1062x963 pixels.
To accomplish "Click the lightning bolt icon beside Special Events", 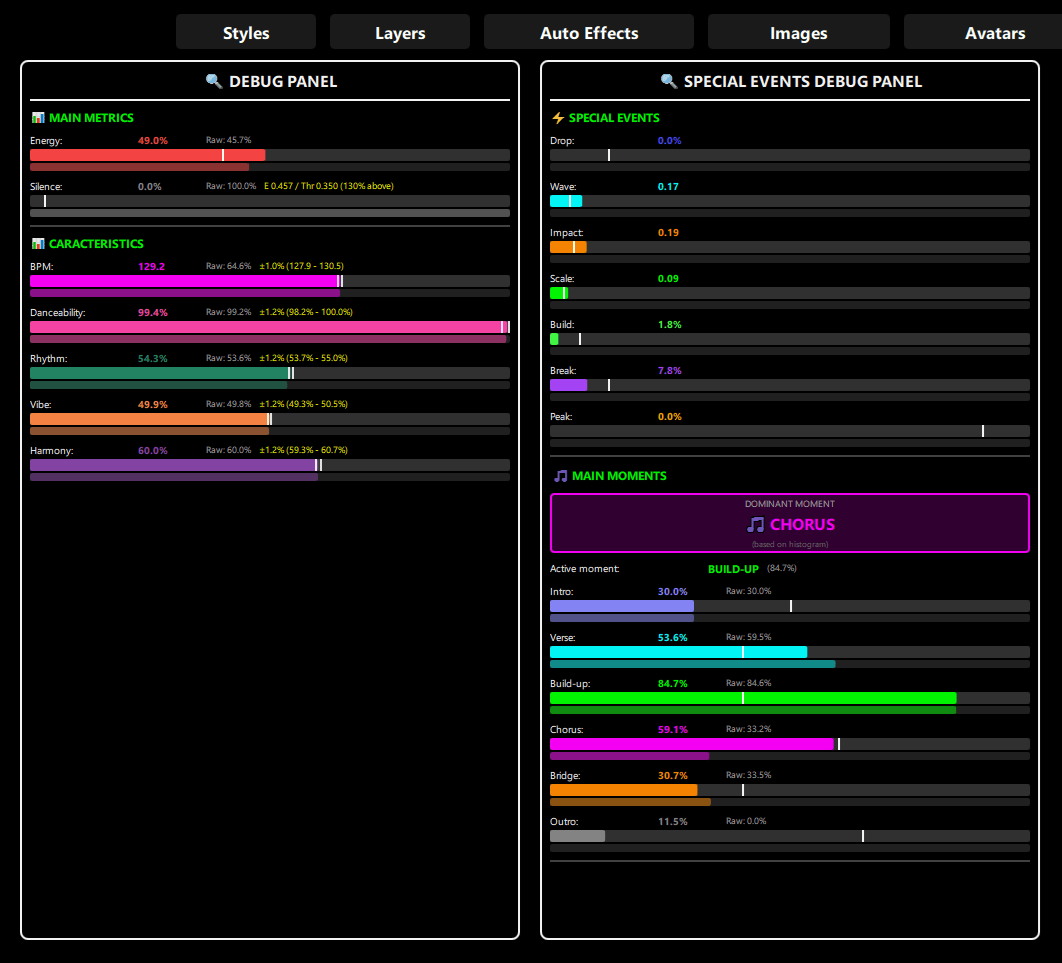I will pos(558,117).
